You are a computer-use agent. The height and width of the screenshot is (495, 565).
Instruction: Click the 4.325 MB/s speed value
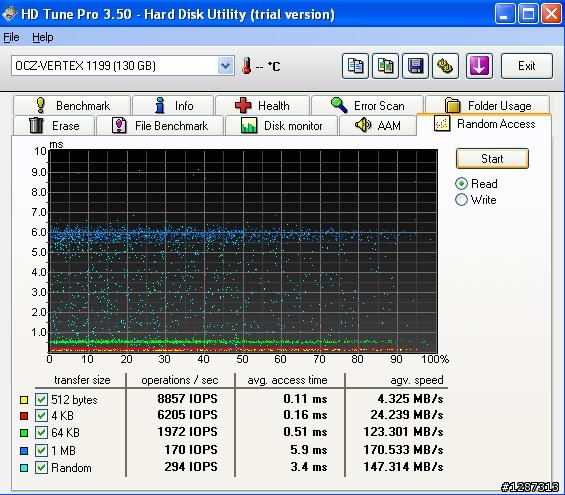[410, 399]
